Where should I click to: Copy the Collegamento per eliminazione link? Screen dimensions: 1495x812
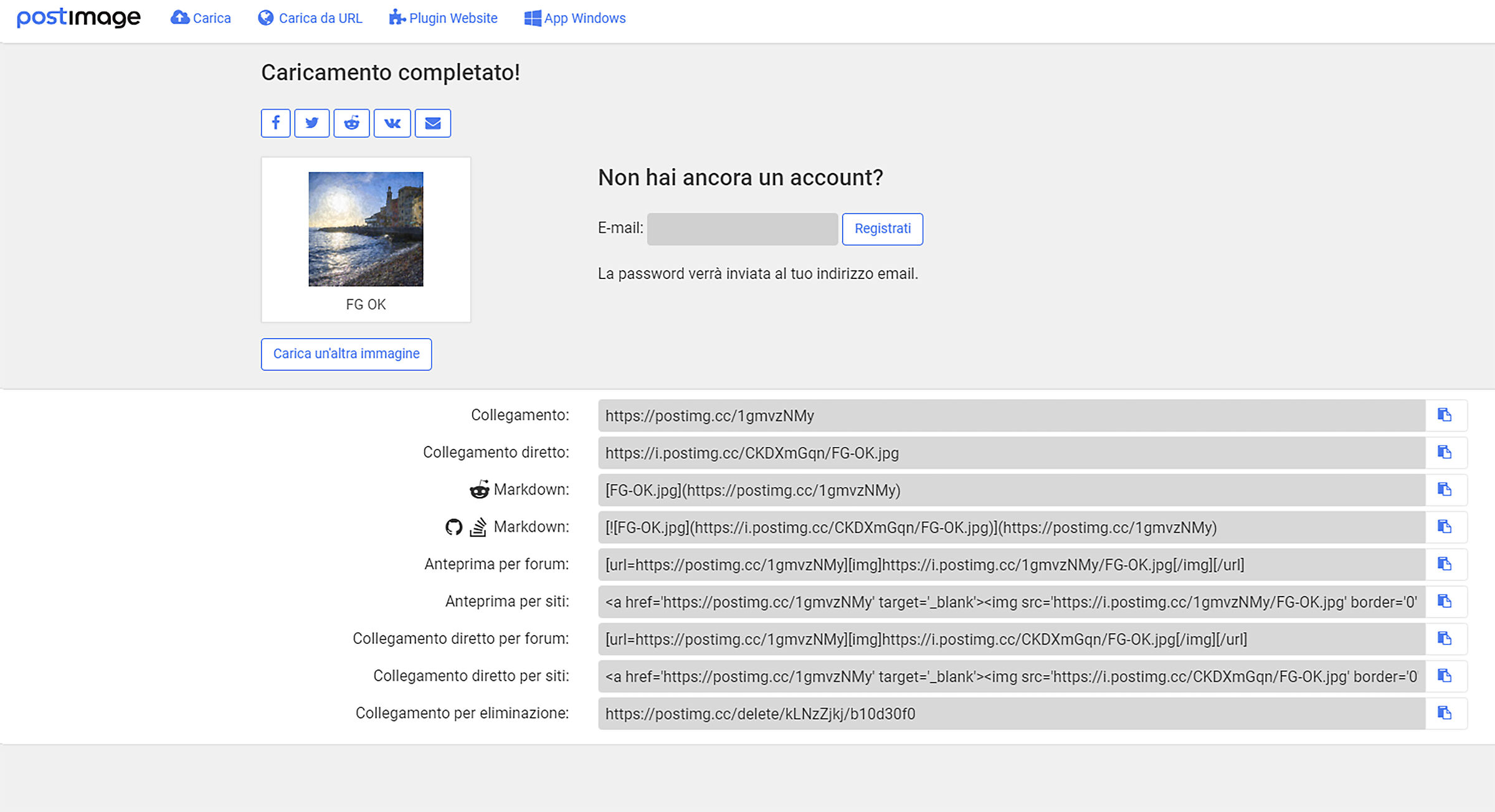click(x=1445, y=714)
